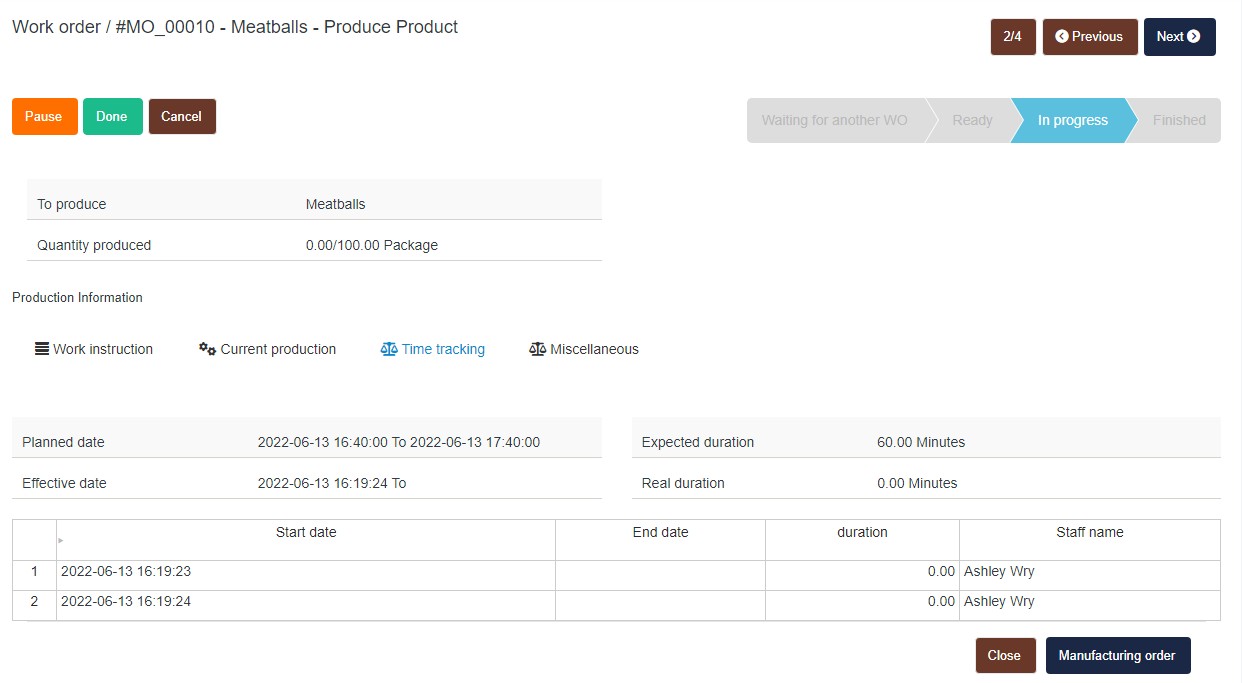1242x683 pixels.
Task: Mark the work order as Done
Action: (x=112, y=117)
